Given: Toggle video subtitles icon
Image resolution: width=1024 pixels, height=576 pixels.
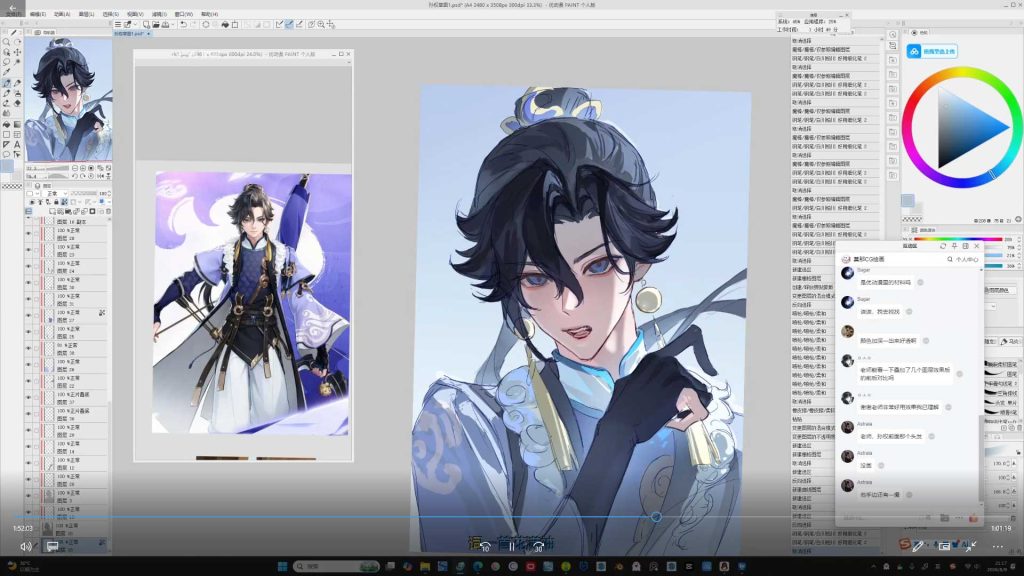Looking at the screenshot, I should 52,546.
